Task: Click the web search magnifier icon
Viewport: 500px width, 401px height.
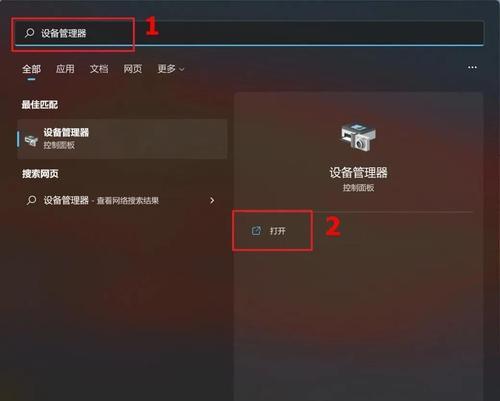Action: [31, 200]
